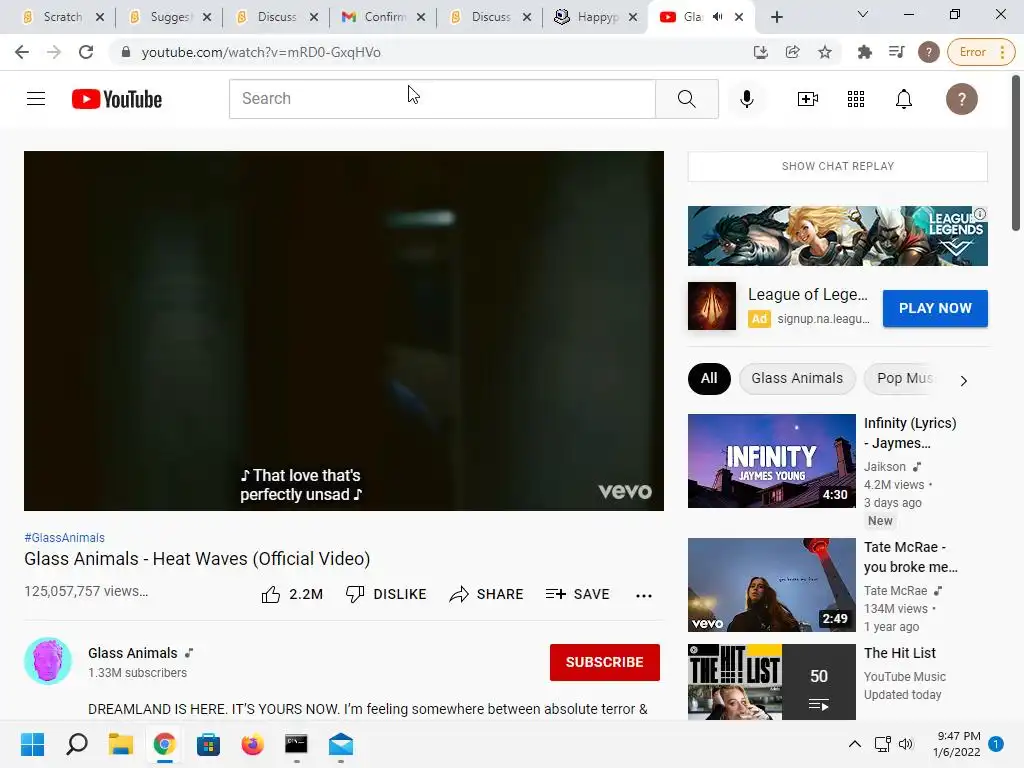
Task: Reload the YouTube page
Action: 86,52
